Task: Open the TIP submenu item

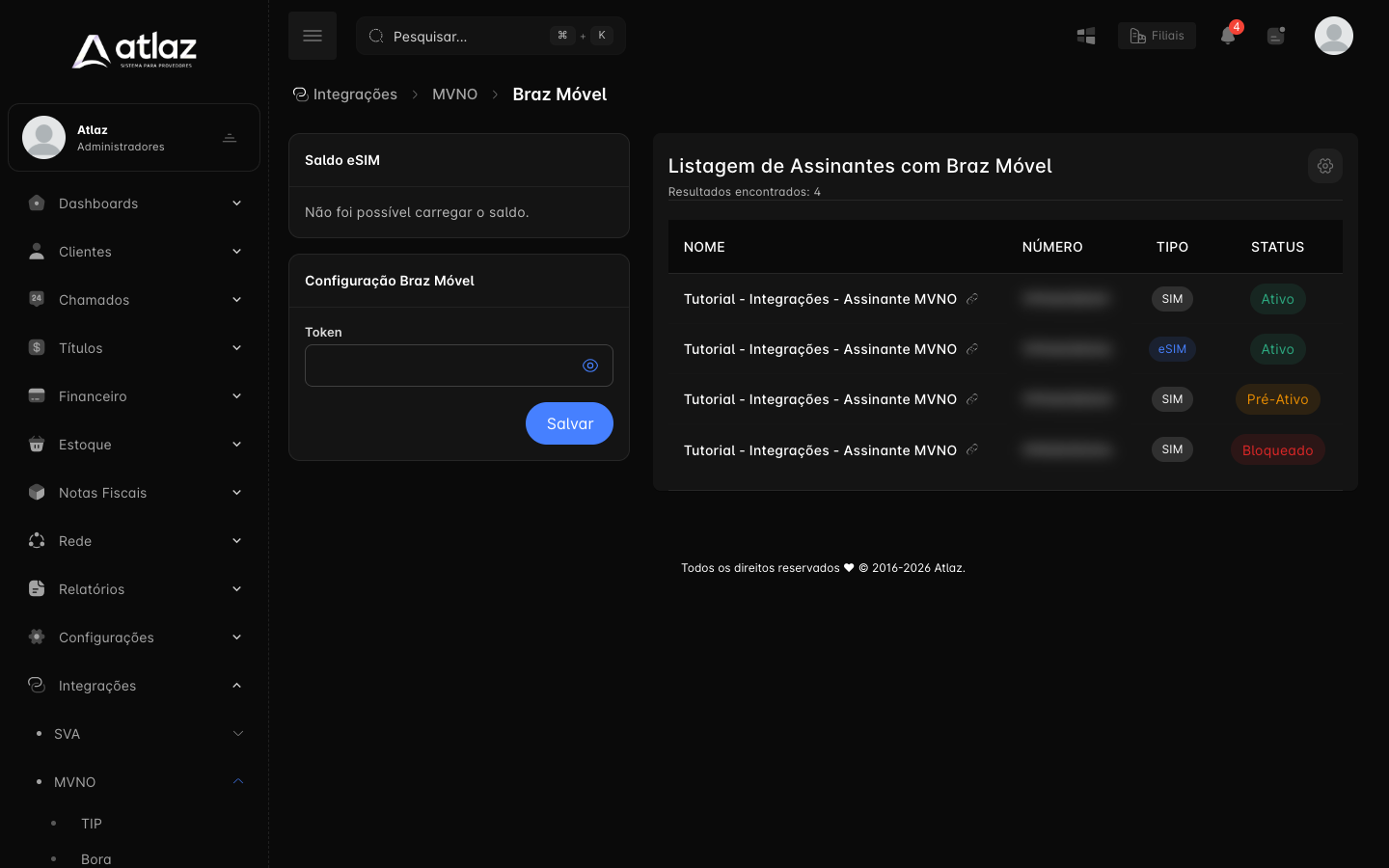Action: [x=92, y=824]
